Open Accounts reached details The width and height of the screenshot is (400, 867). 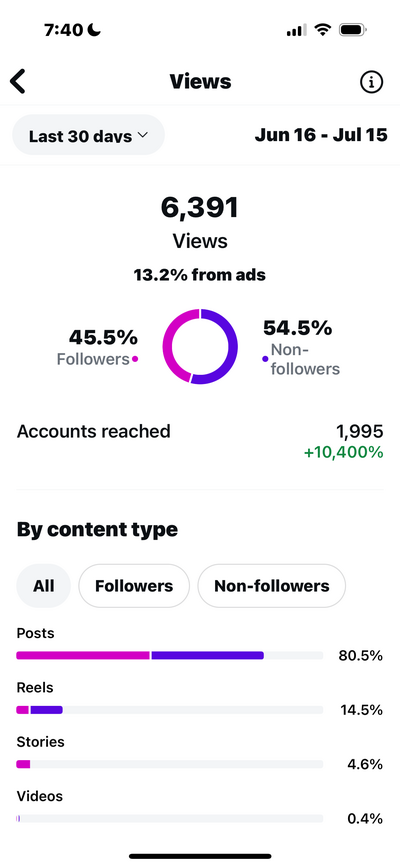(200, 441)
